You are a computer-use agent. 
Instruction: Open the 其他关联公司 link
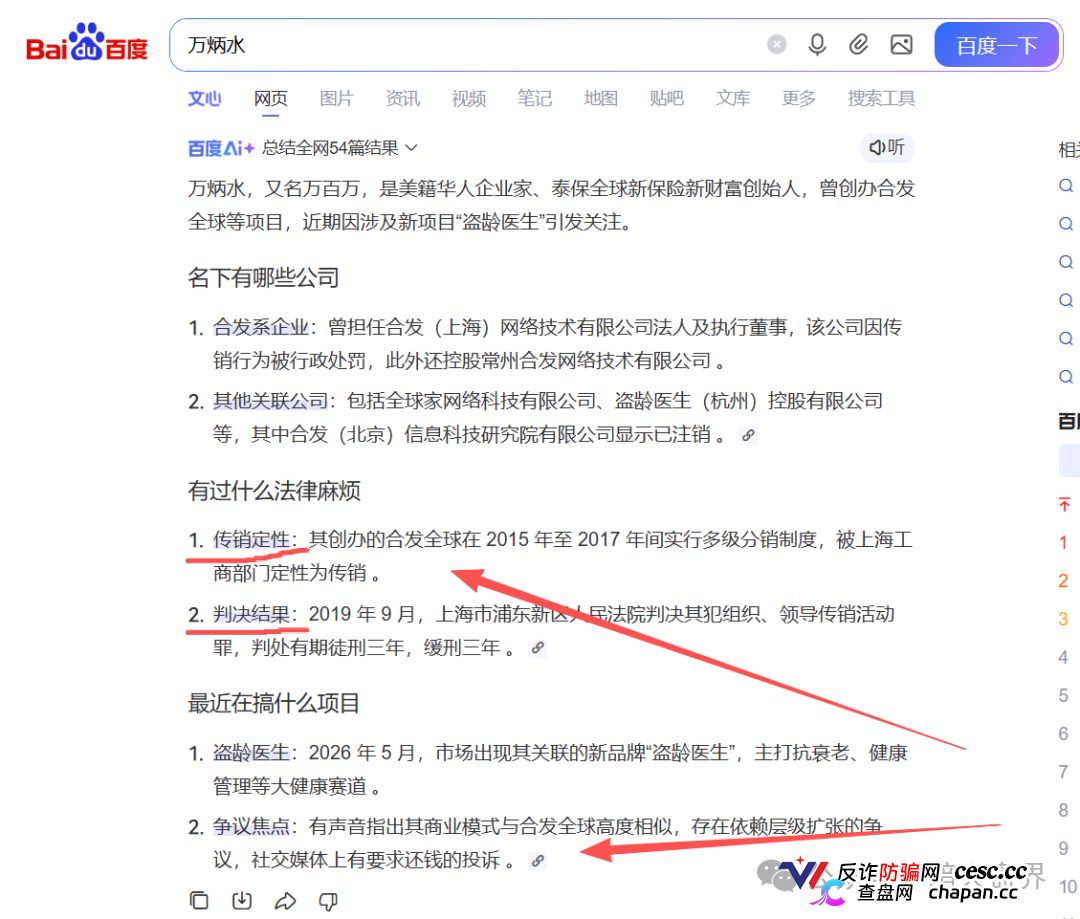270,401
